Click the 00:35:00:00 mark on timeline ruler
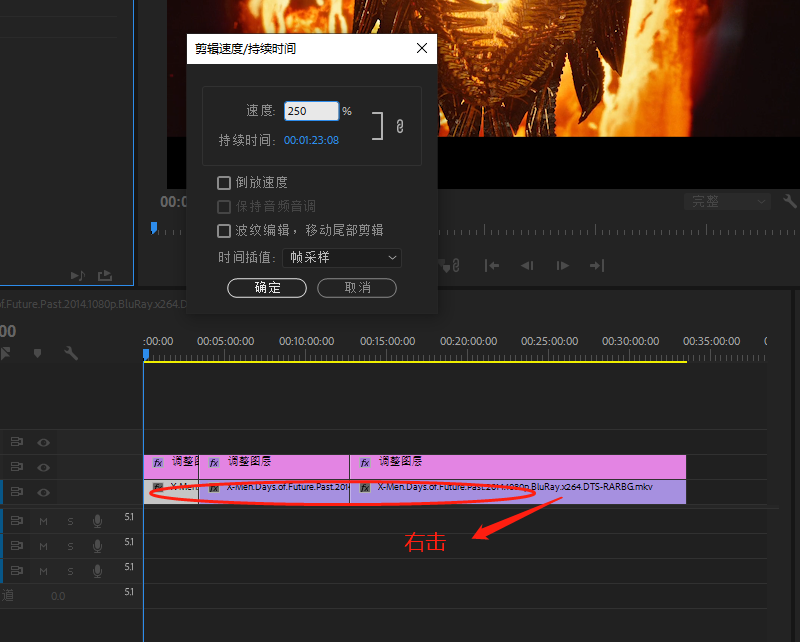 [x=712, y=341]
